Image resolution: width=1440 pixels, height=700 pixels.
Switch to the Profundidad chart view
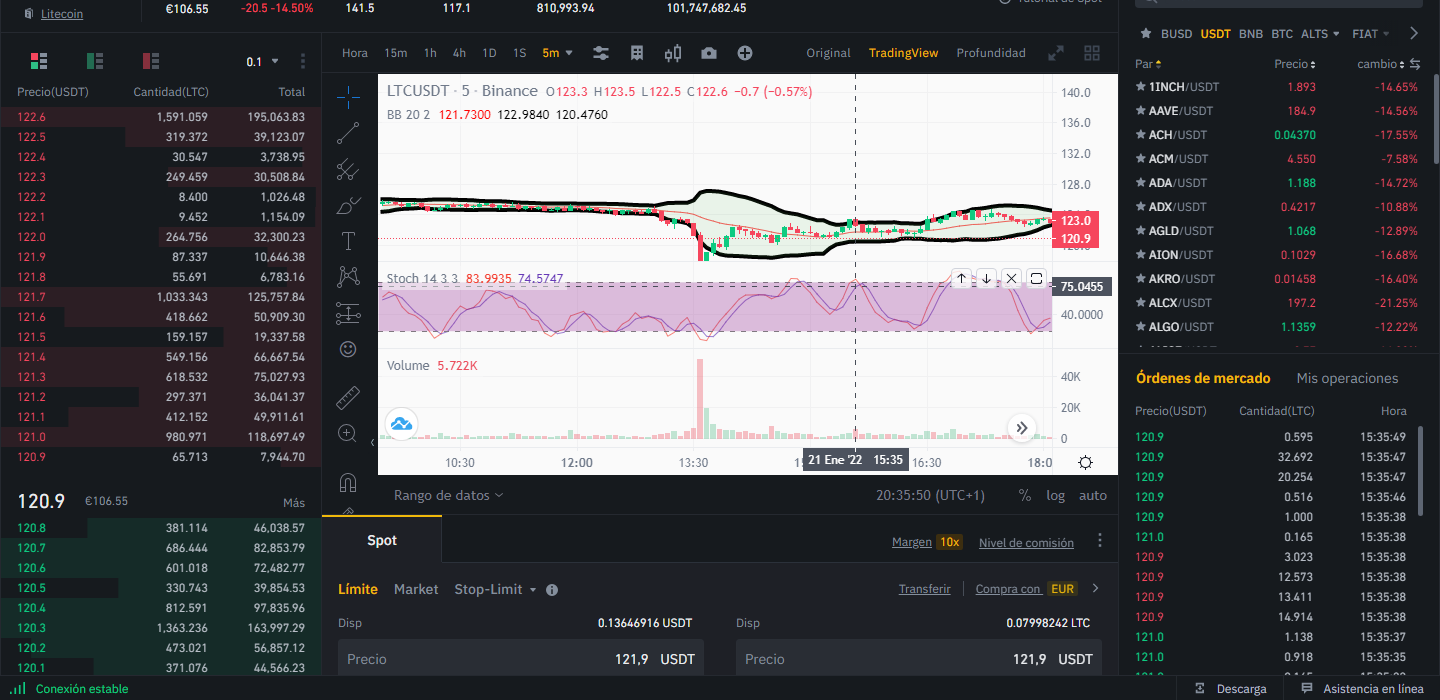click(x=991, y=53)
